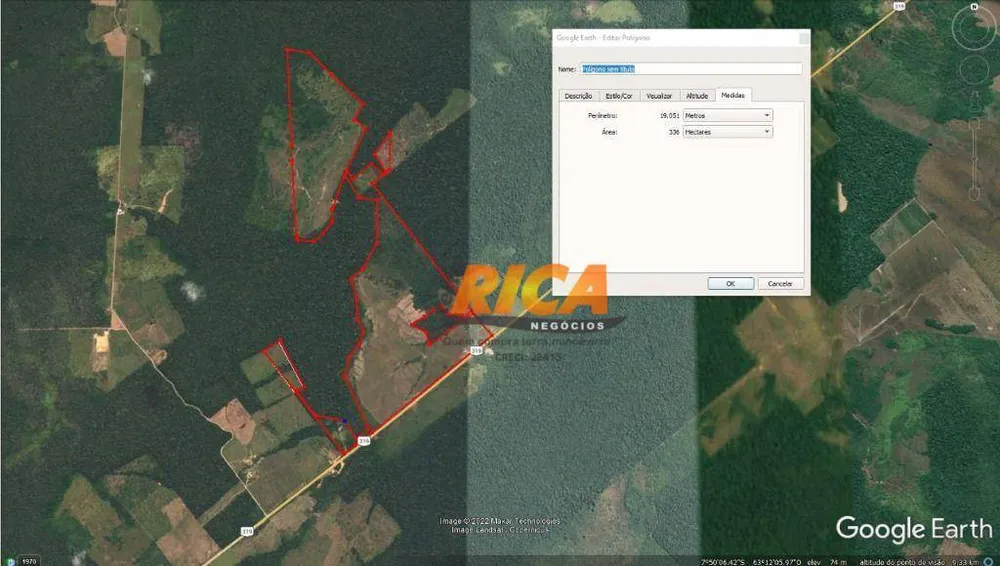Click the Perímetro value 19.051

[x=669, y=115]
